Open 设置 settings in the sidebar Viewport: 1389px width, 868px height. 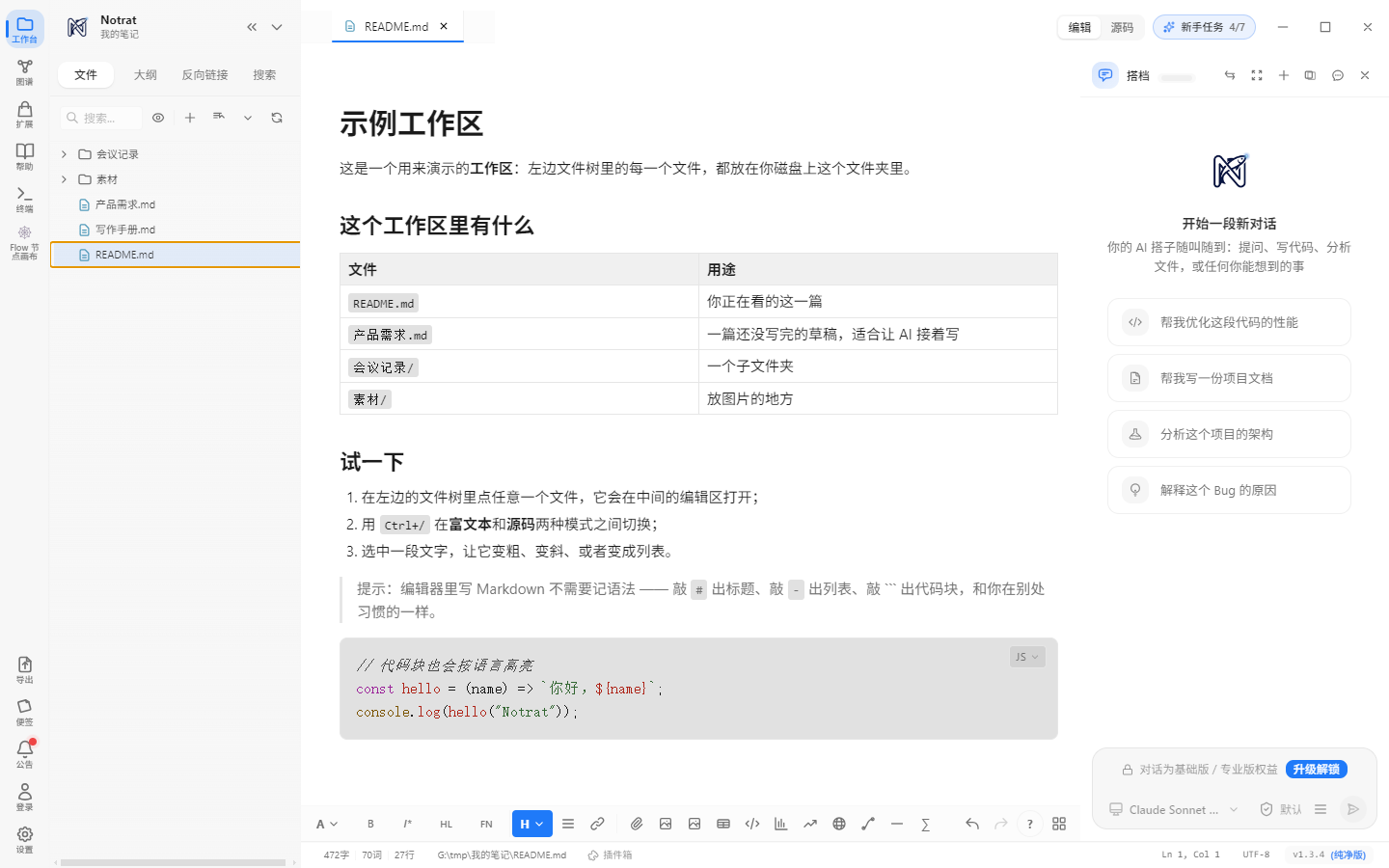point(25,840)
